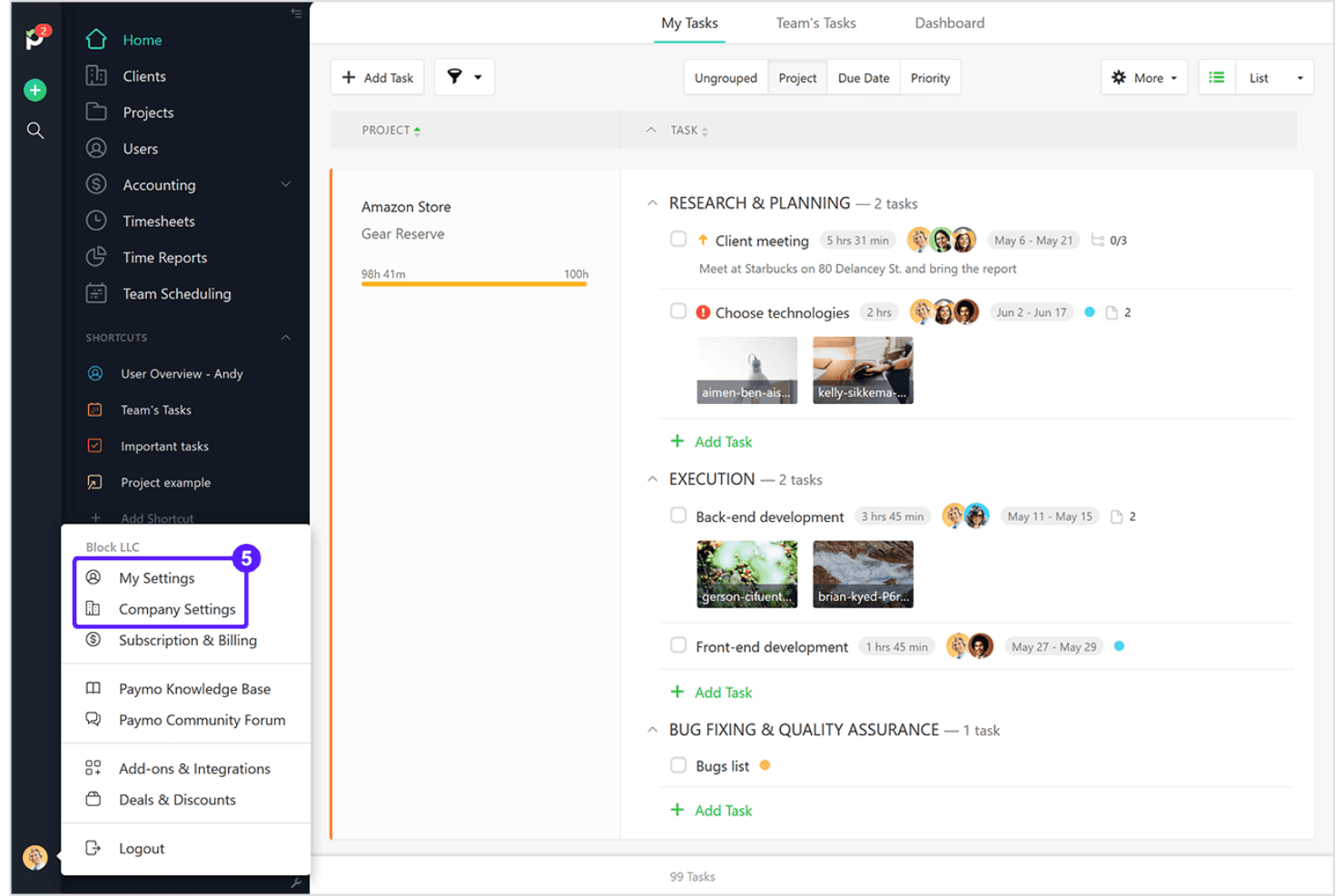
Task: Switch to the Dashboard tab
Action: pyautogui.click(x=949, y=23)
